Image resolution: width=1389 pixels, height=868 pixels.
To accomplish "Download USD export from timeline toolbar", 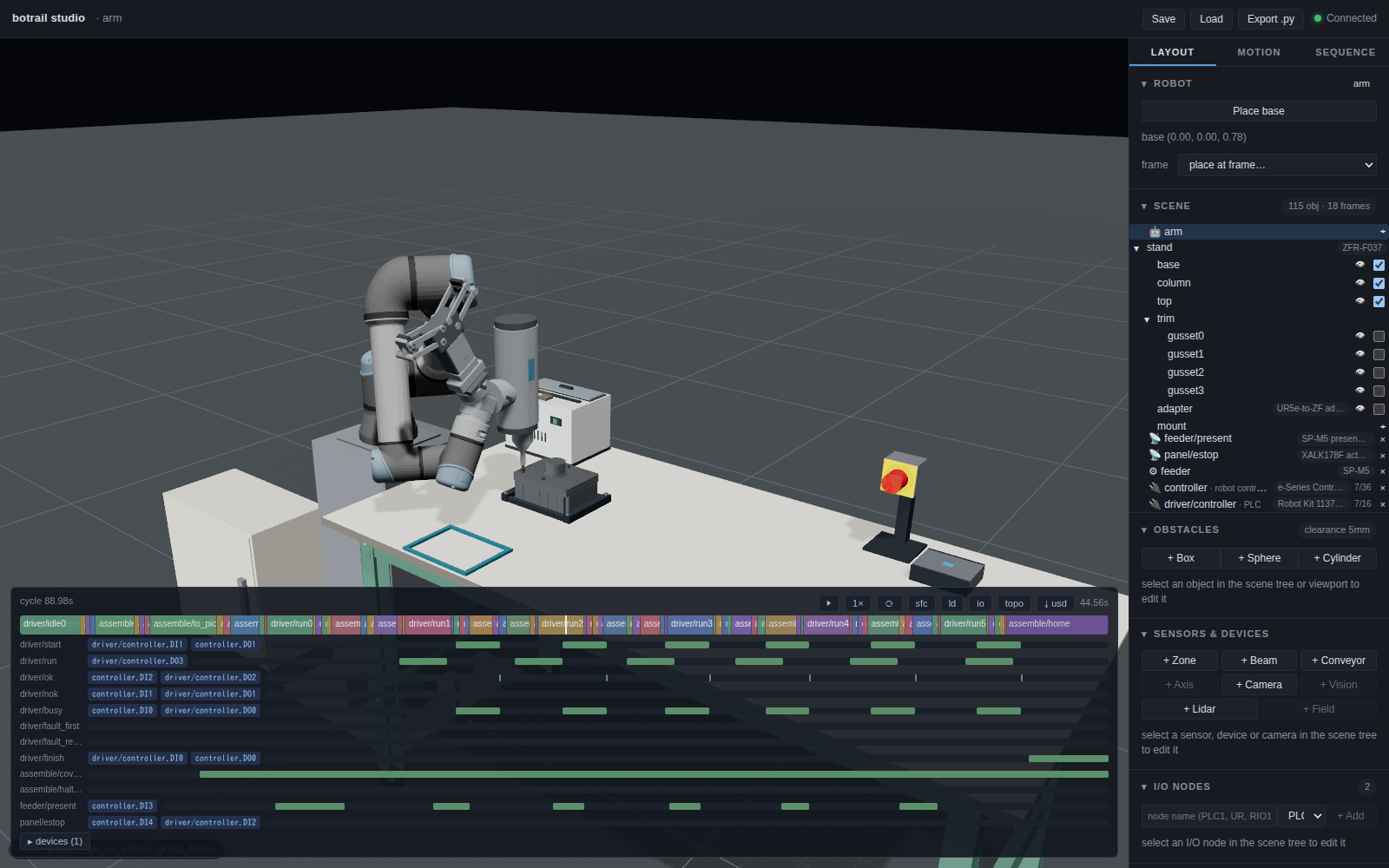I will tap(1055, 603).
